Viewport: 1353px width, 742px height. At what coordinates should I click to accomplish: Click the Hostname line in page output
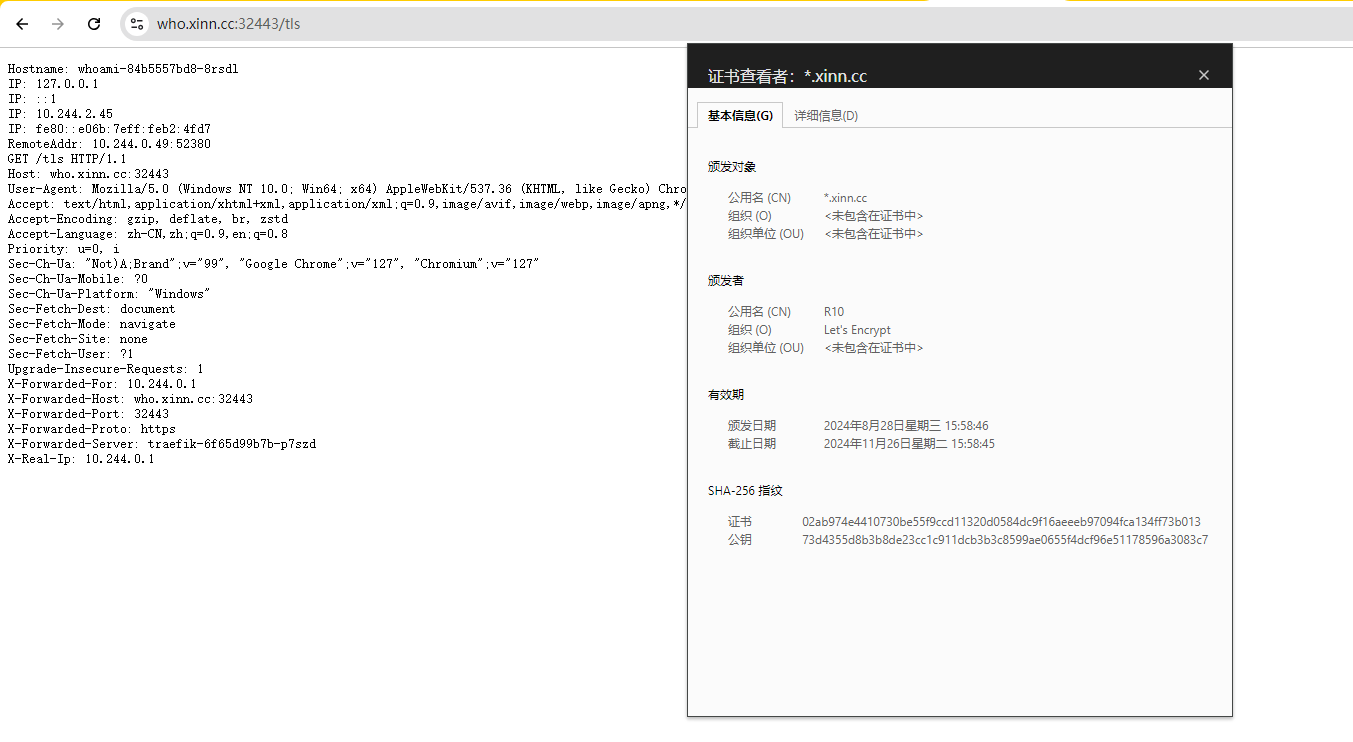[123, 69]
